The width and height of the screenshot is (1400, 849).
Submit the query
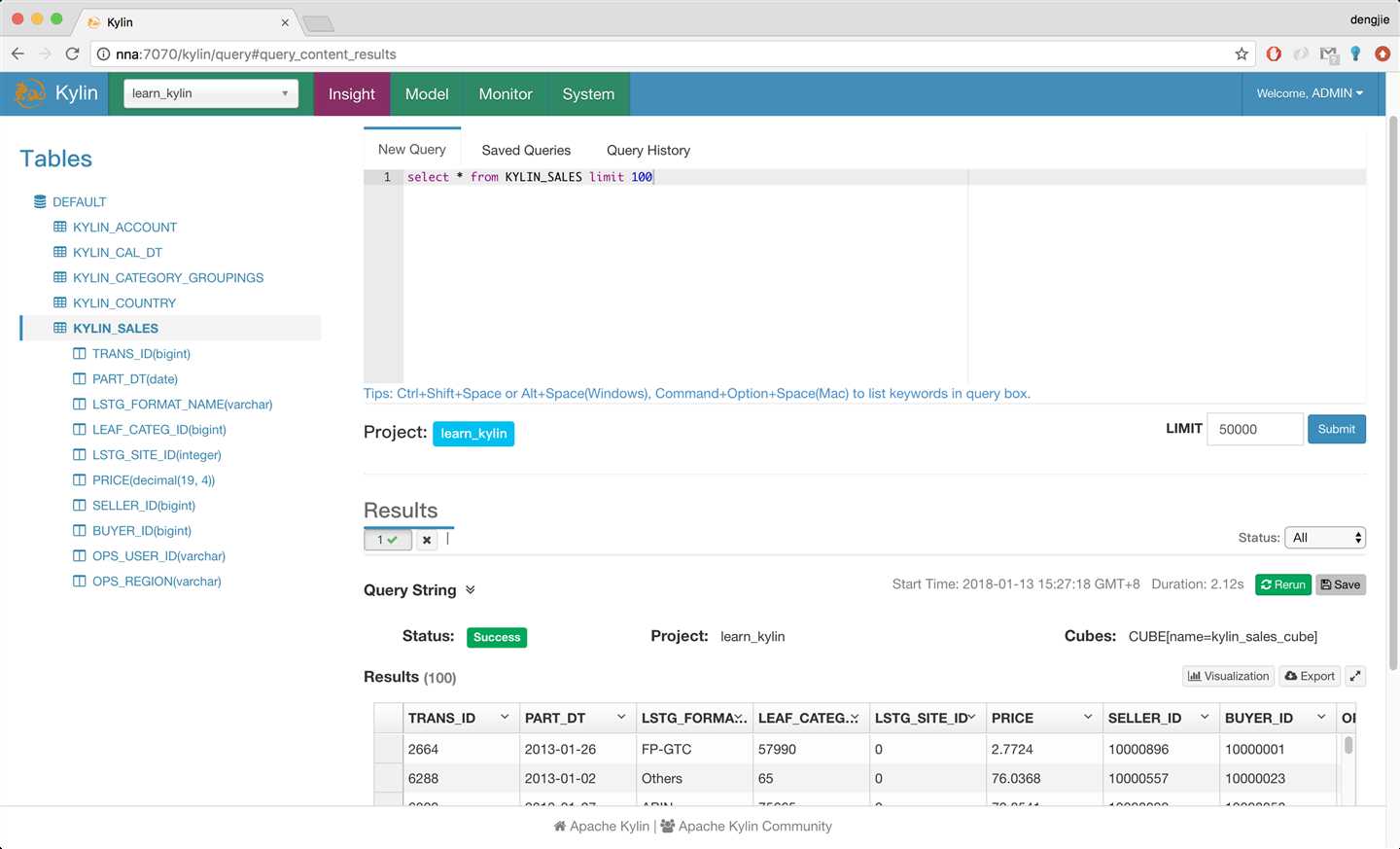point(1337,429)
